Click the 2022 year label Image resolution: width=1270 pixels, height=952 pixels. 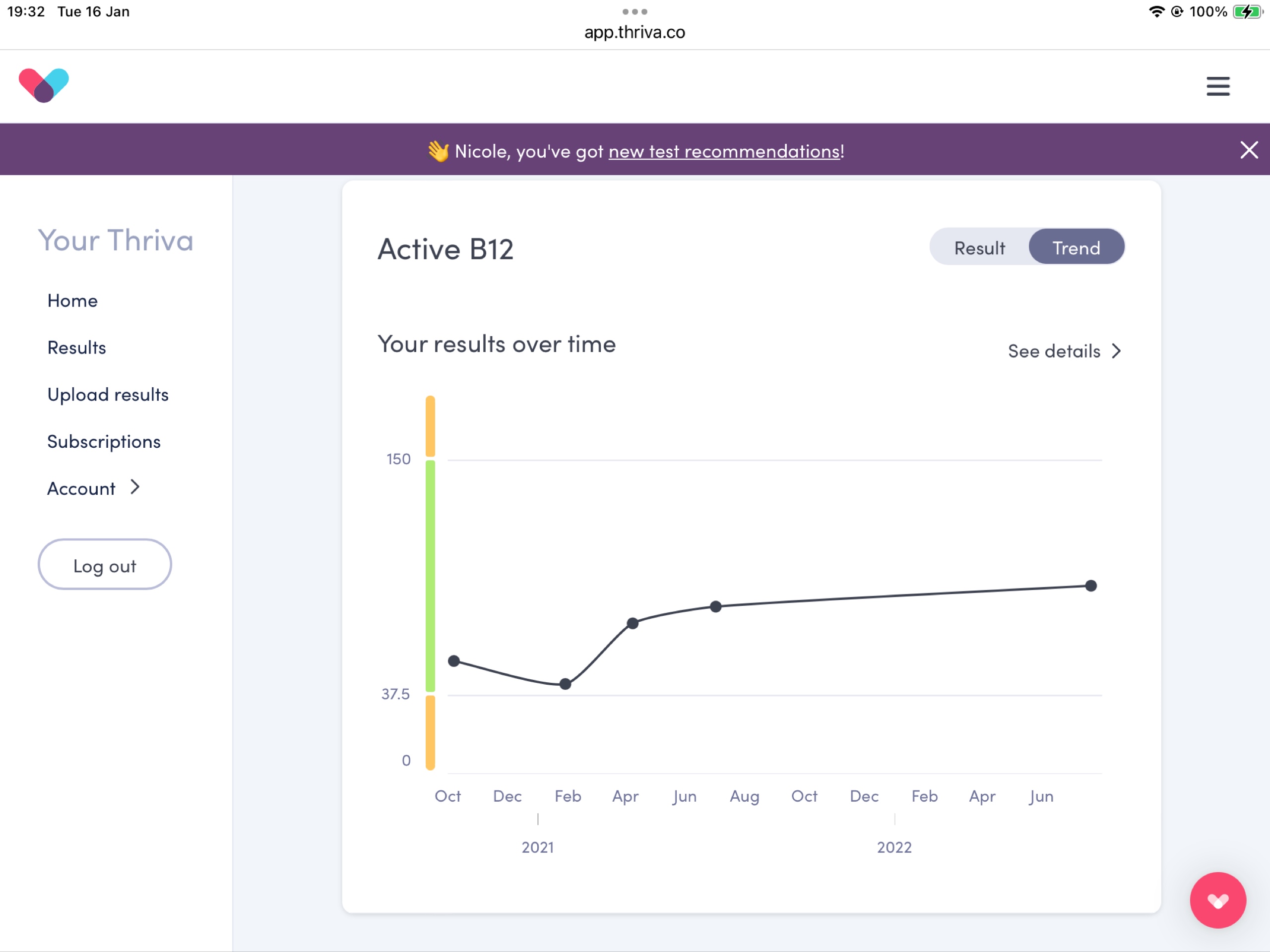894,847
